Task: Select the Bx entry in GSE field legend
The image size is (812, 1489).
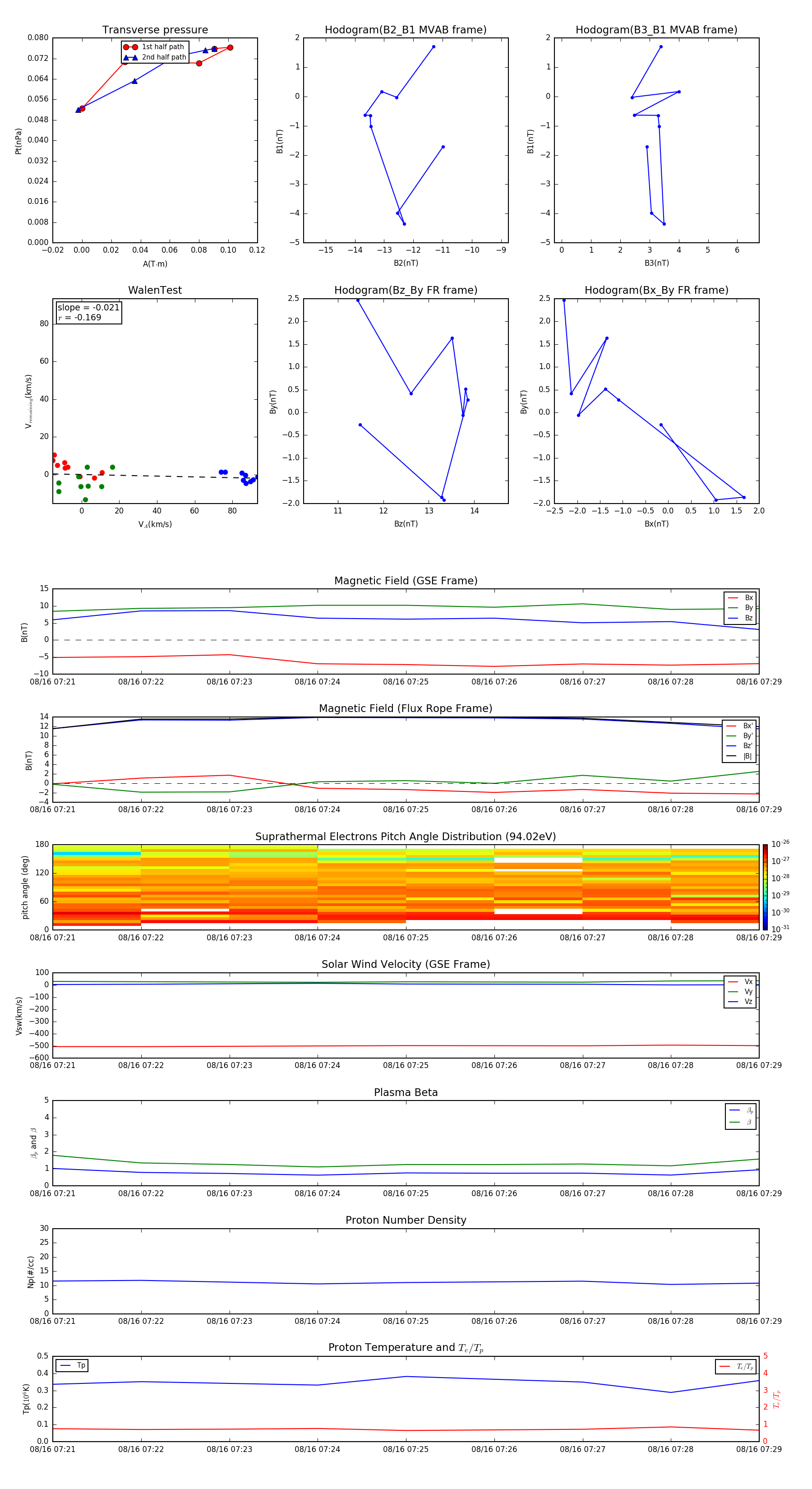Action: (x=740, y=598)
